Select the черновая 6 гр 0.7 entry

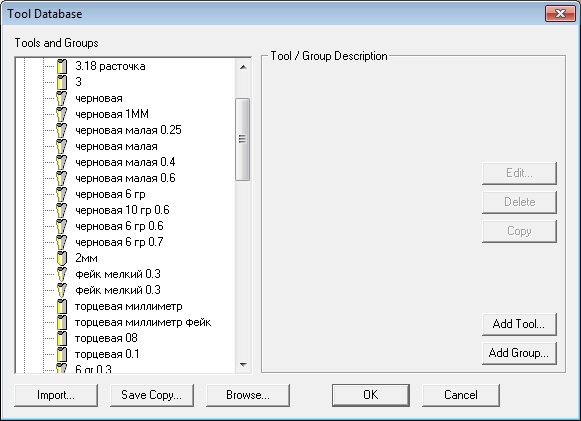pyautogui.click(x=119, y=242)
